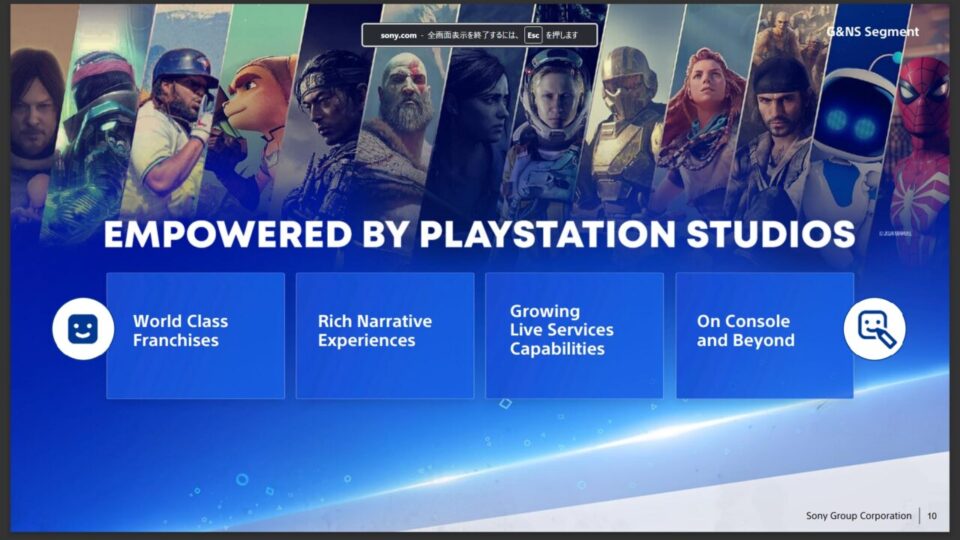The height and width of the screenshot is (540, 960).
Task: Click the Ellie dark-haired character panel
Action: tap(478, 116)
